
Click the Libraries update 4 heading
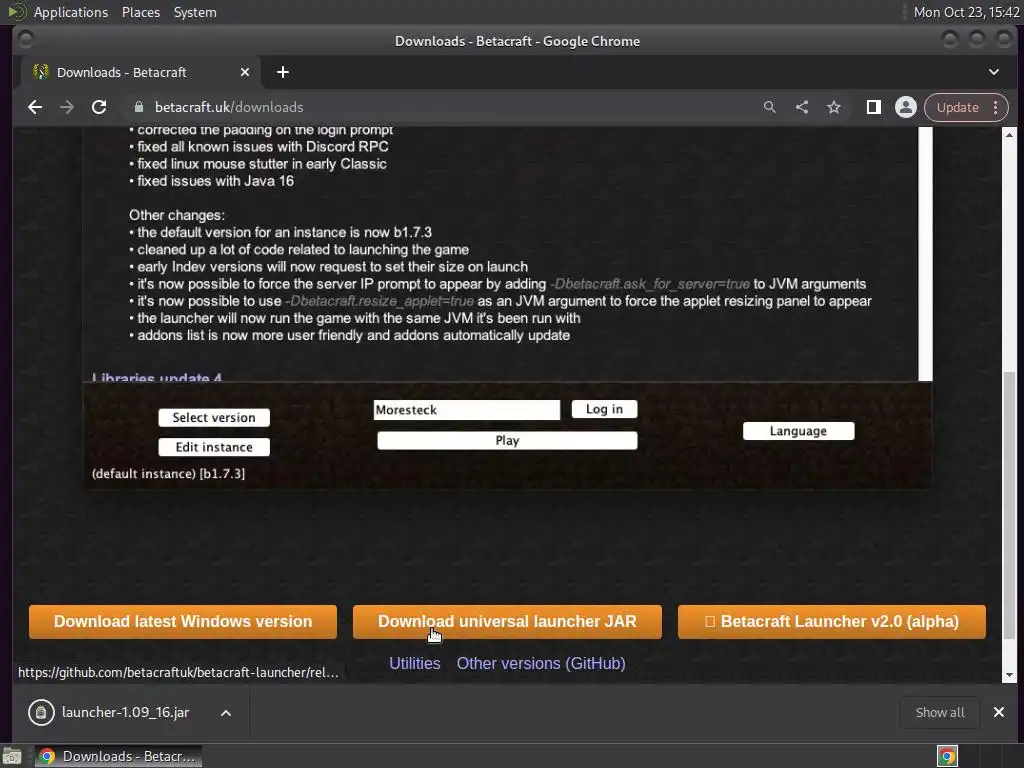(x=157, y=377)
